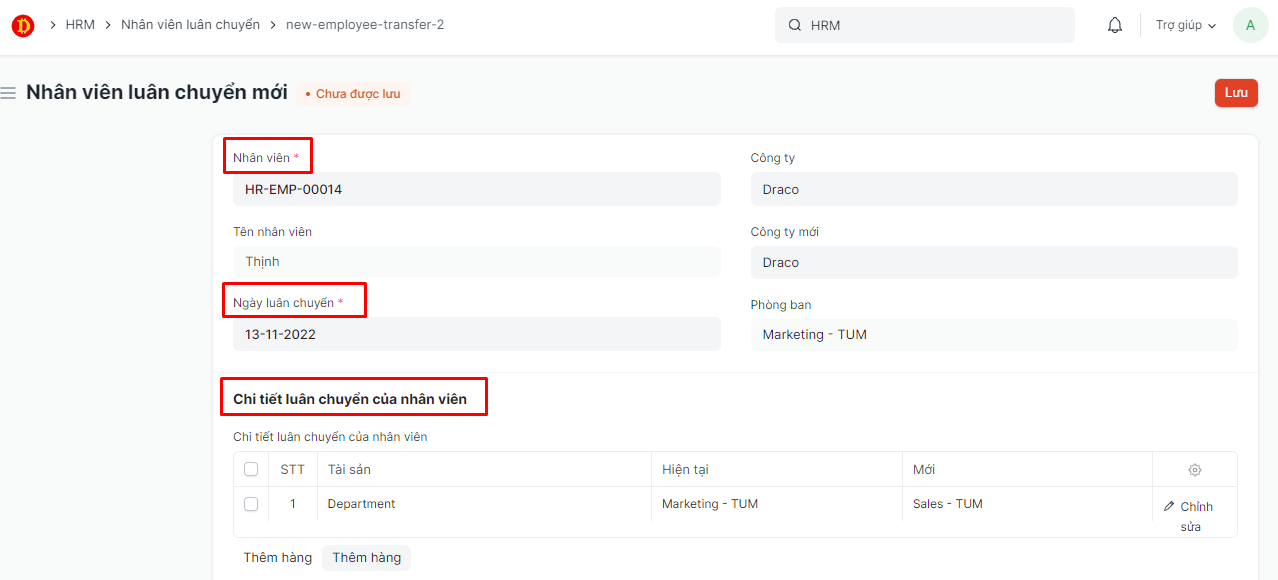Click the Công ty field
Viewport: 1278px width, 580px height.
point(994,189)
